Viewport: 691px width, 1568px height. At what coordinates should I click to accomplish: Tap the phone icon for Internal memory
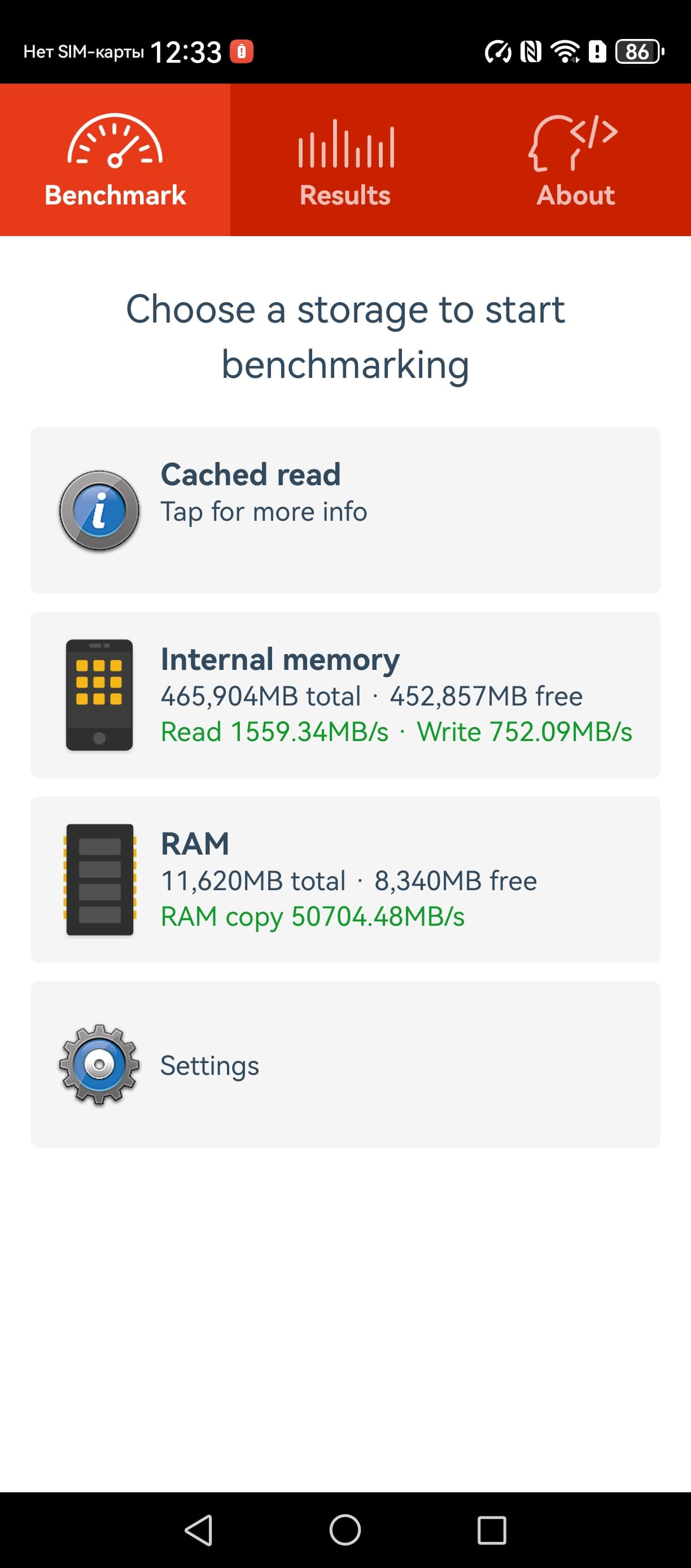[99, 695]
